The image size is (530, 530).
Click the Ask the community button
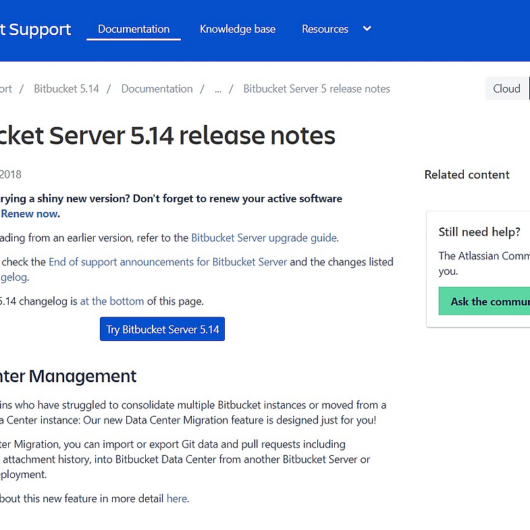[484, 301]
